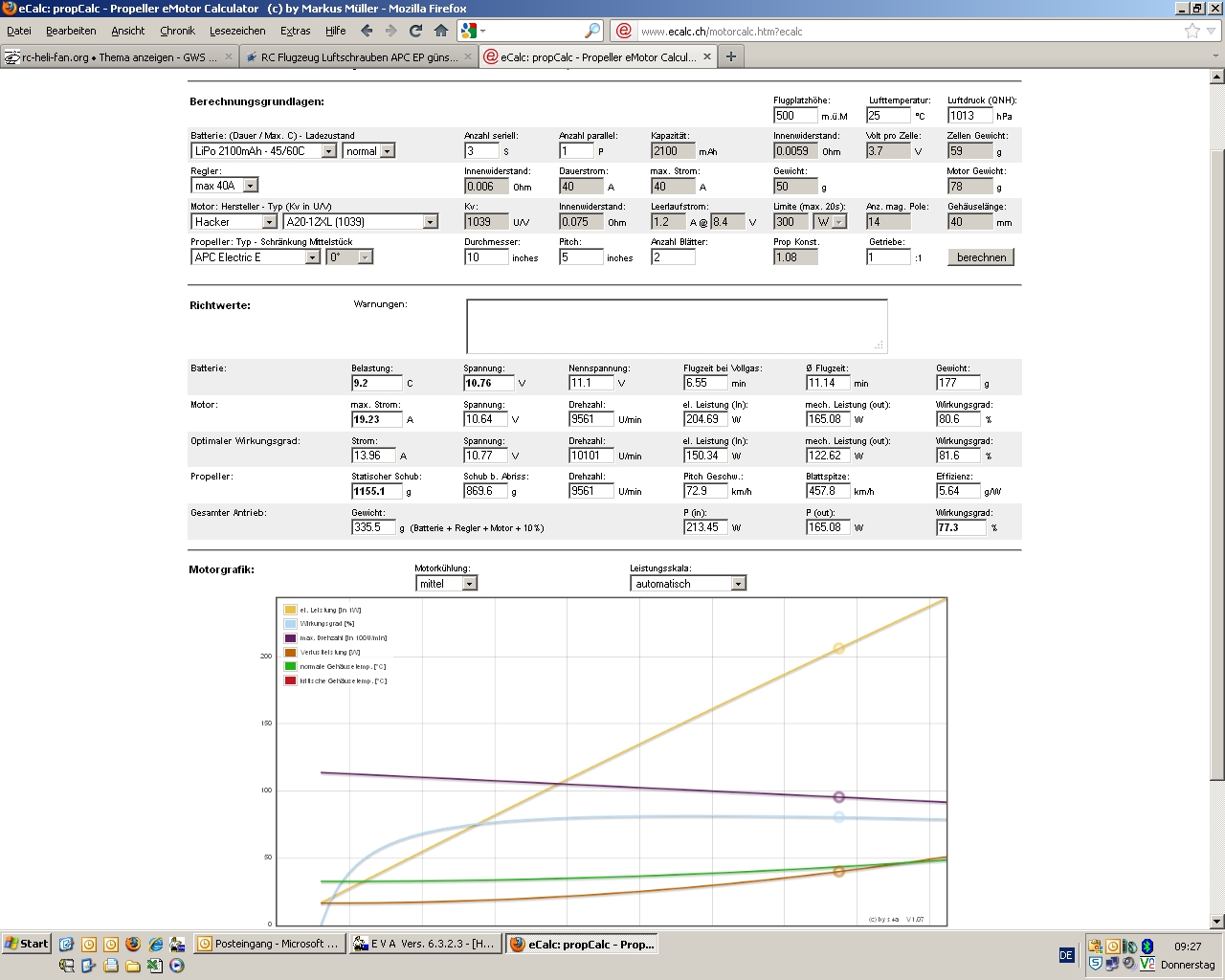Click the Anzahl parallel input field

pyautogui.click(x=577, y=151)
